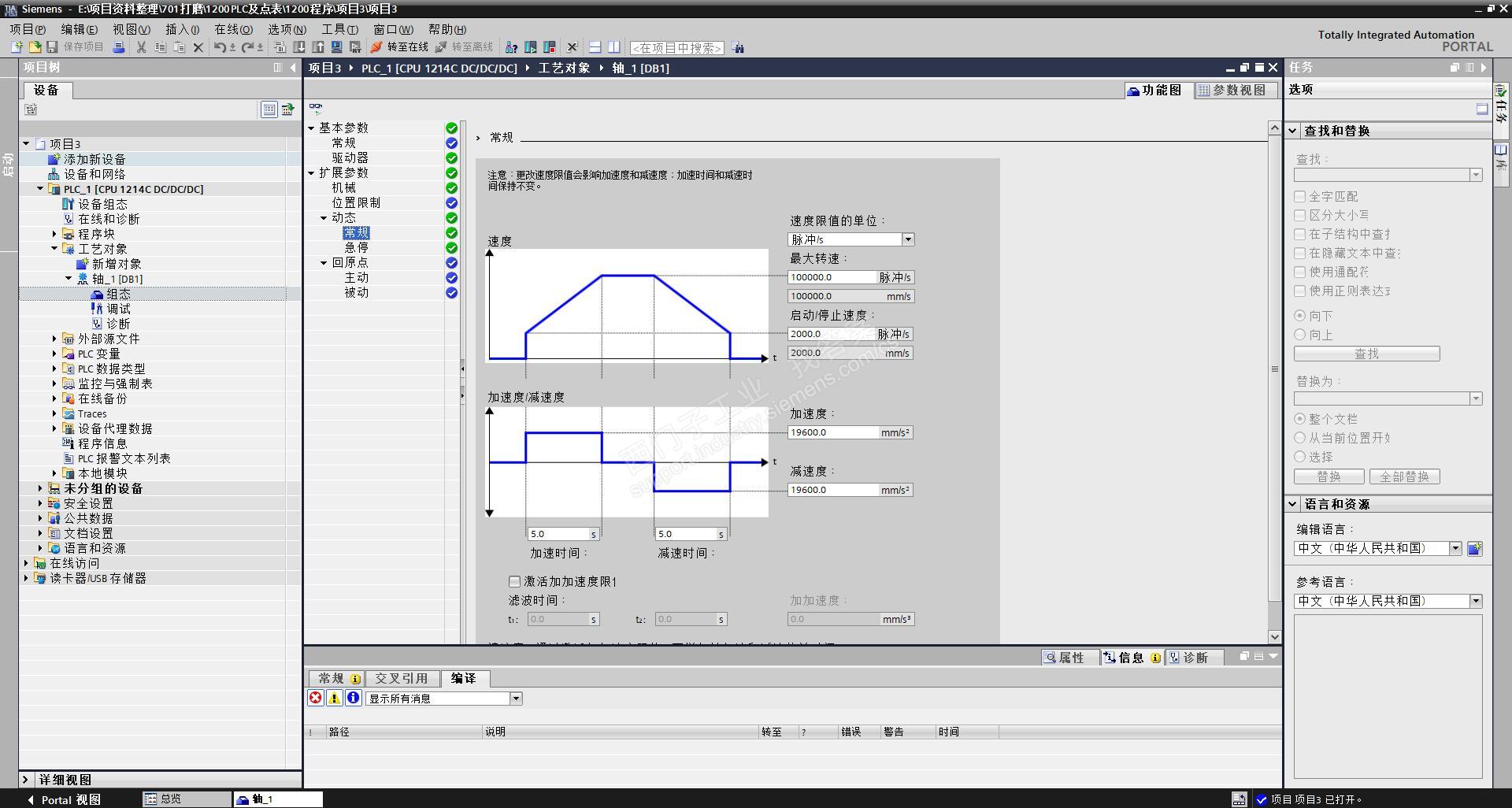This screenshot has height=808, width=1512.
Task: Click the split editor vertically icon
Action: pos(614,47)
